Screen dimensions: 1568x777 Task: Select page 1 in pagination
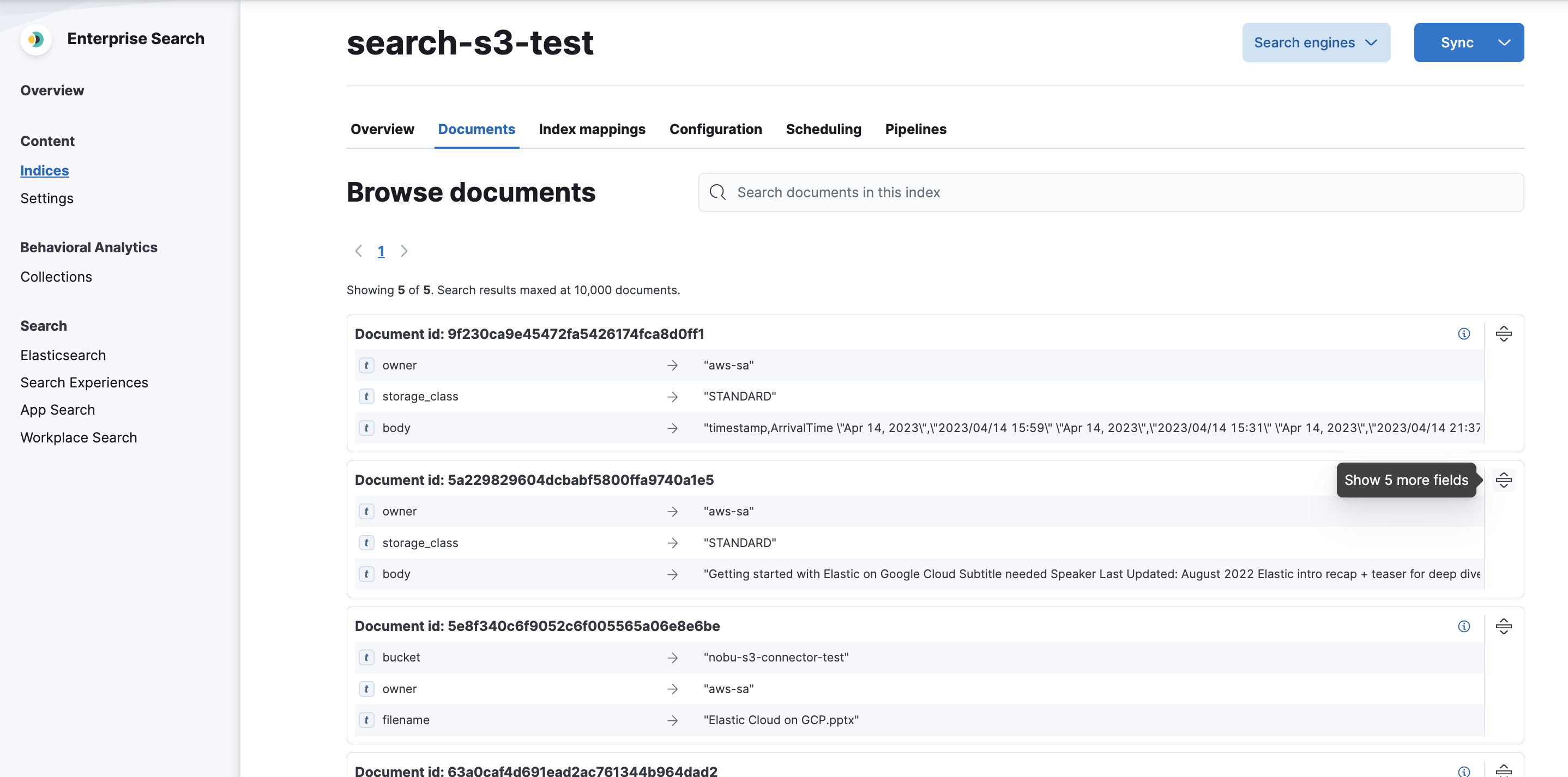(381, 251)
